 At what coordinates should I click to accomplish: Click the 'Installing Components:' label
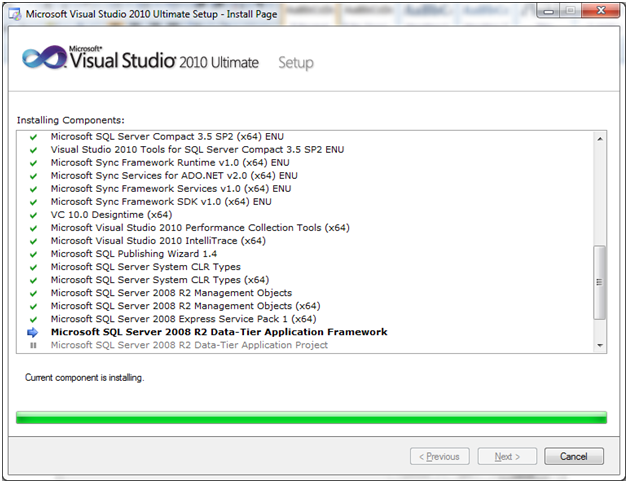coord(70,120)
